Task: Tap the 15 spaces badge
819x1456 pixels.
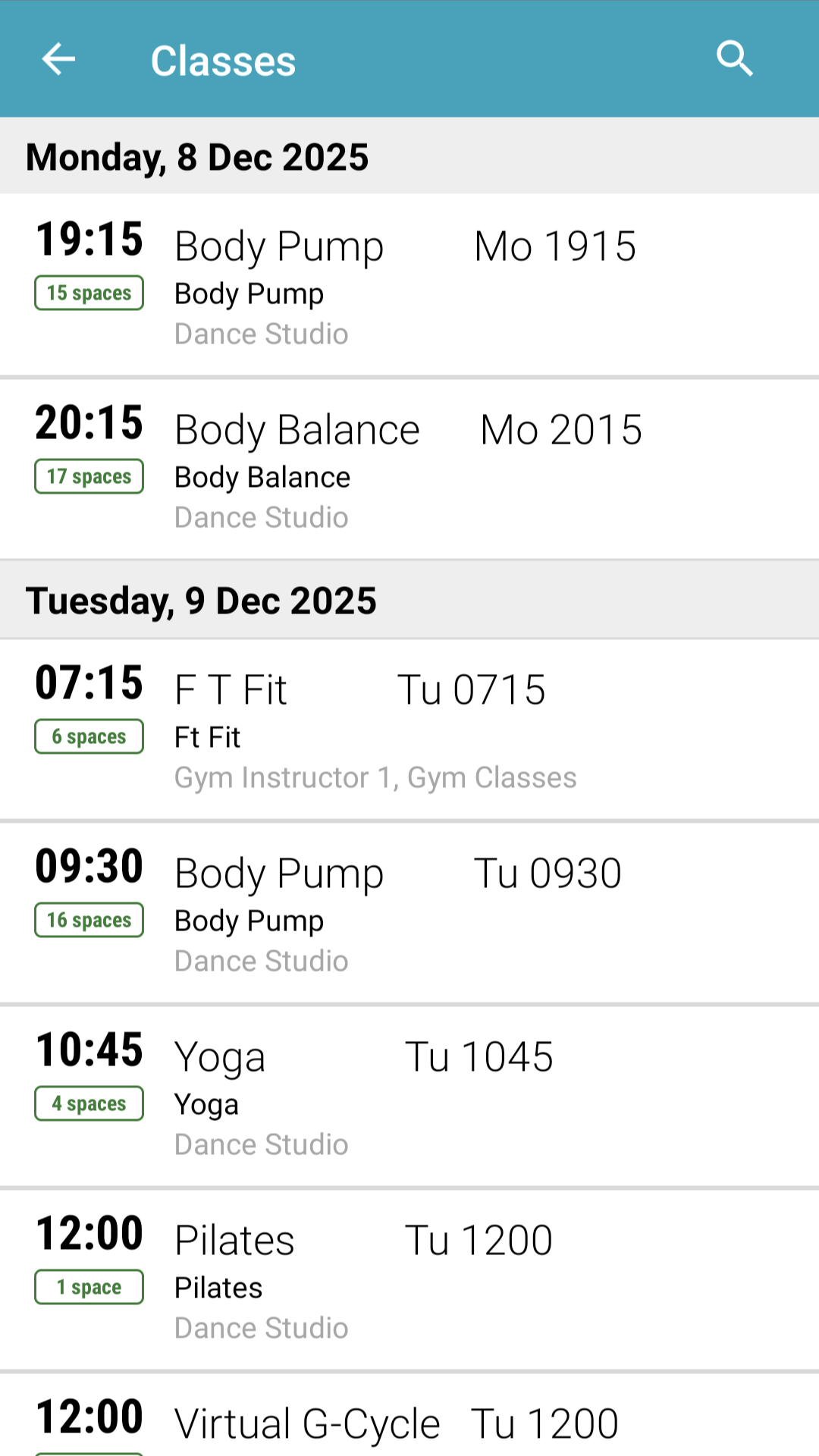Action: 89,293
